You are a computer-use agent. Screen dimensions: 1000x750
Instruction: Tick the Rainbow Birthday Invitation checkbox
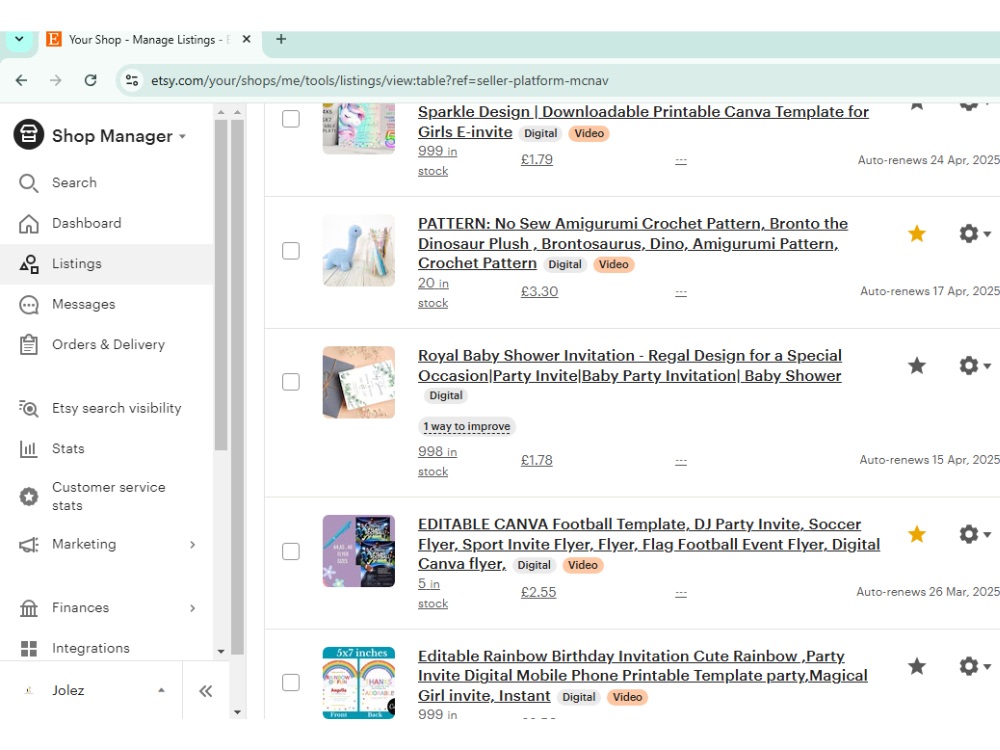pos(291,682)
